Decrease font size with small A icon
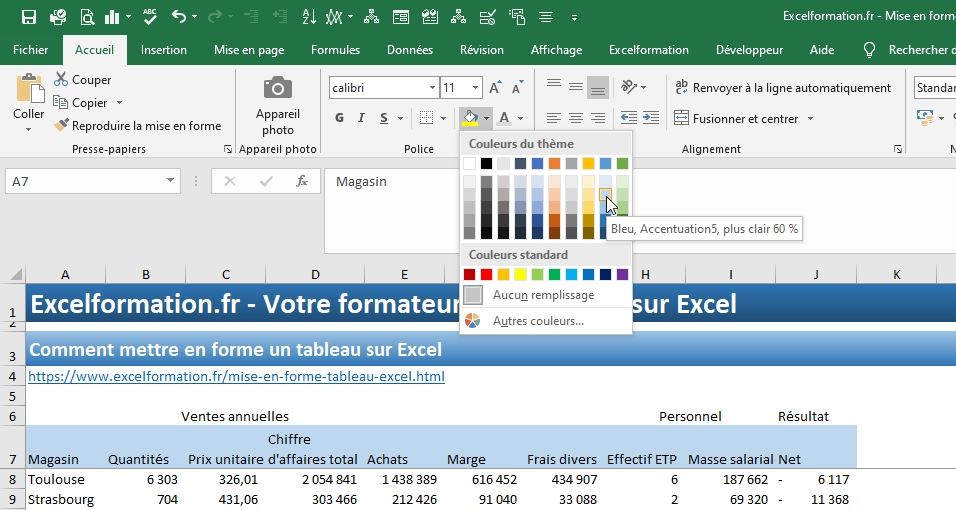Viewport: 956px width, 510px height. click(517, 87)
